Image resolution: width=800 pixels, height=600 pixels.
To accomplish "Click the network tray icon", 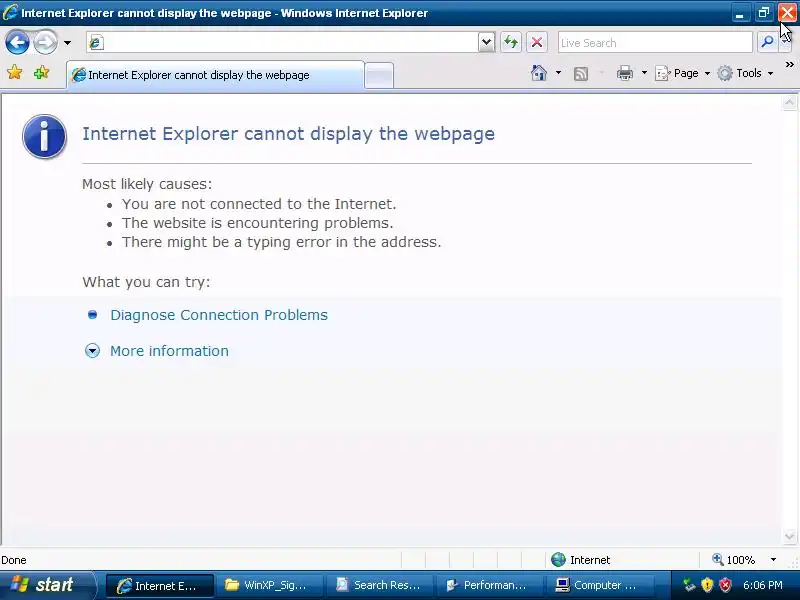I will coord(689,585).
